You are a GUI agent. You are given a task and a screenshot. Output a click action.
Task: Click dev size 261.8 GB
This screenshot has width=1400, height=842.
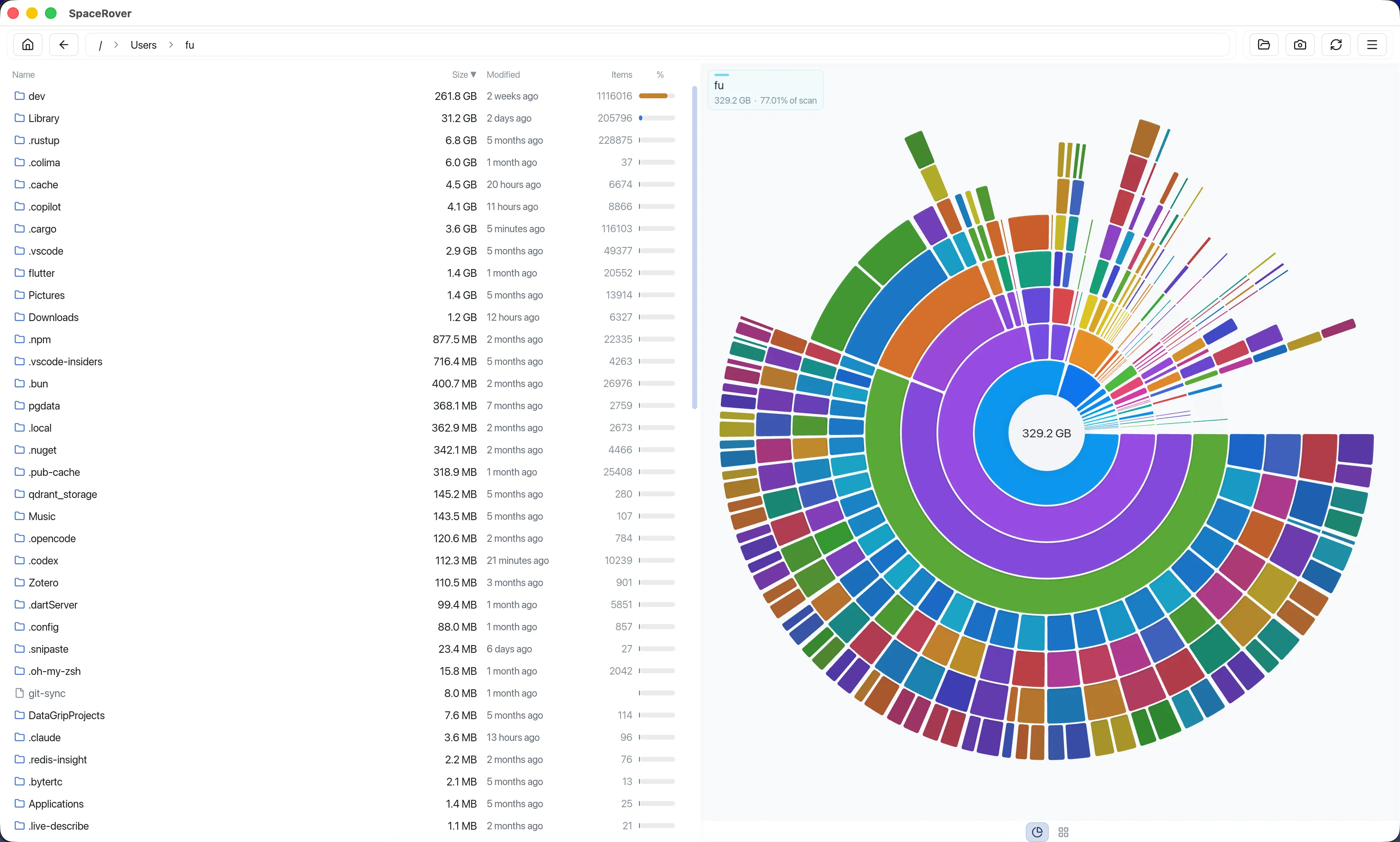tap(455, 96)
